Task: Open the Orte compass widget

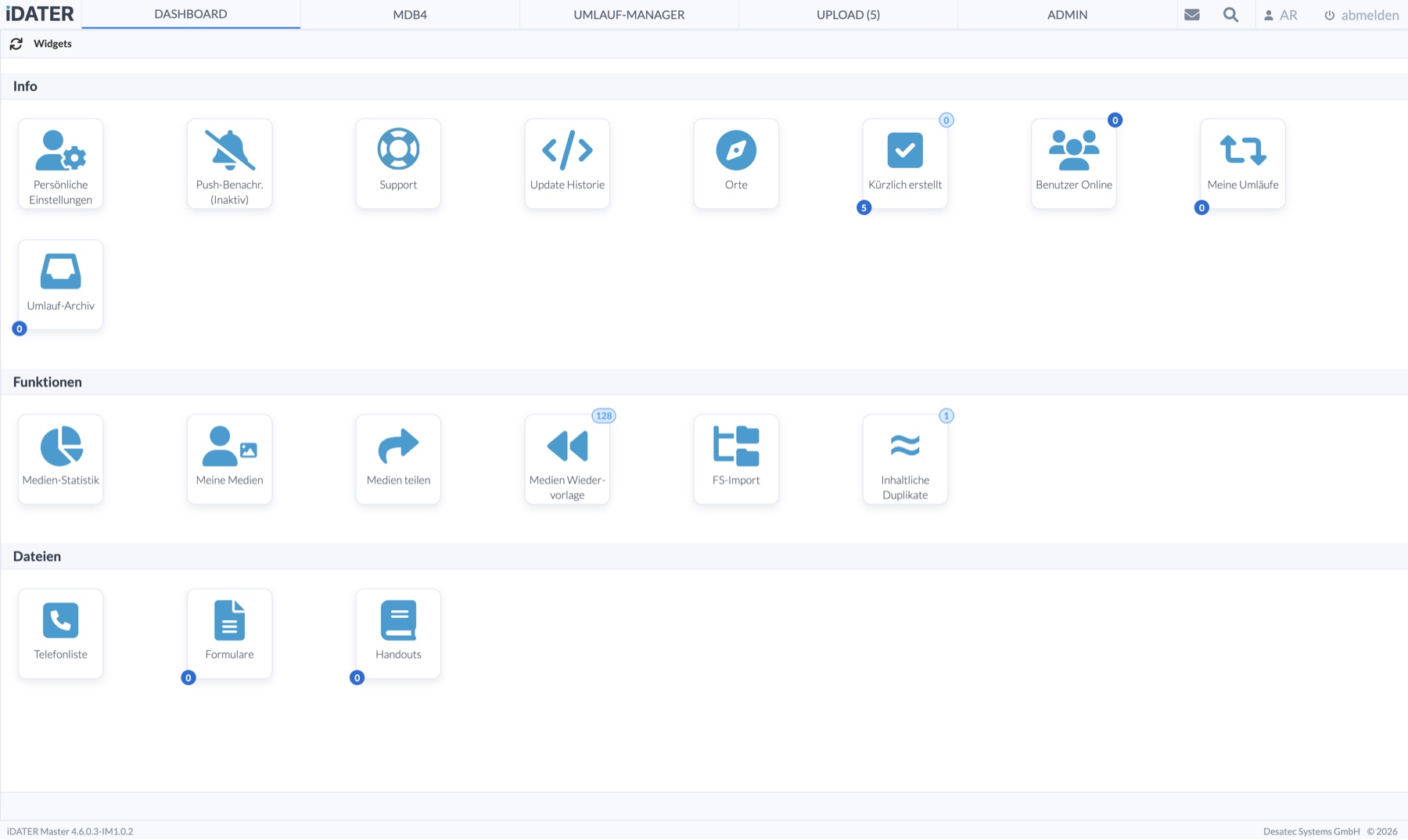Action: tap(736, 163)
